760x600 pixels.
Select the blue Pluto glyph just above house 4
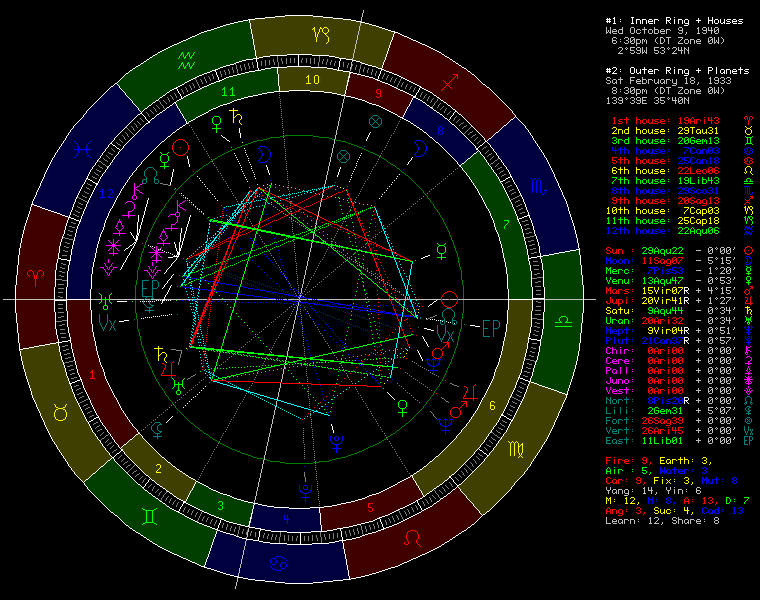[305, 491]
